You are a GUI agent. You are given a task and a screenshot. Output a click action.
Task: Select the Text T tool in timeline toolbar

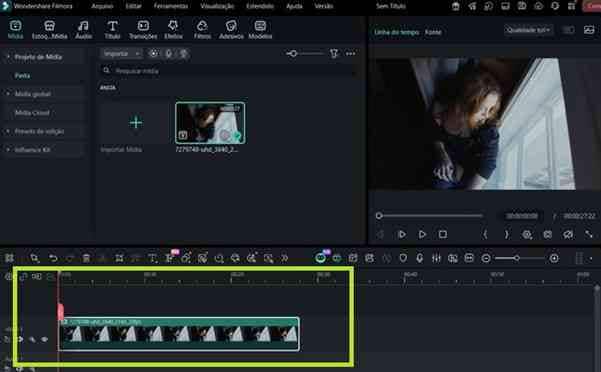coord(152,258)
